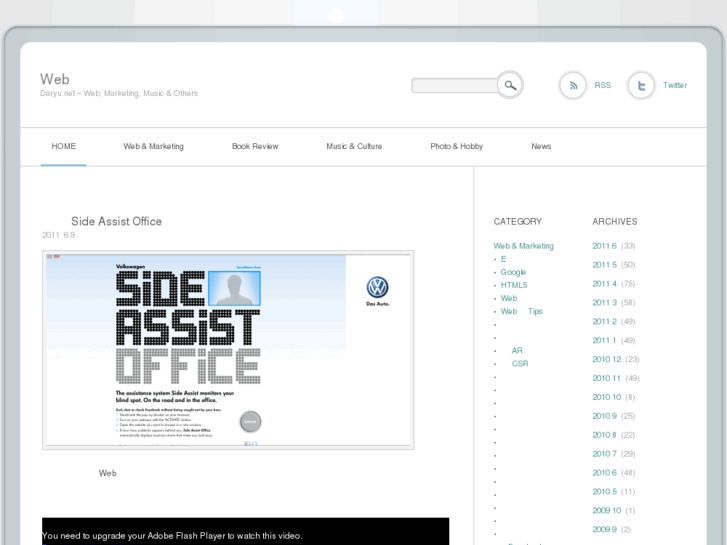Click the Web & Marketing category link
The image size is (727, 545).
point(523,246)
